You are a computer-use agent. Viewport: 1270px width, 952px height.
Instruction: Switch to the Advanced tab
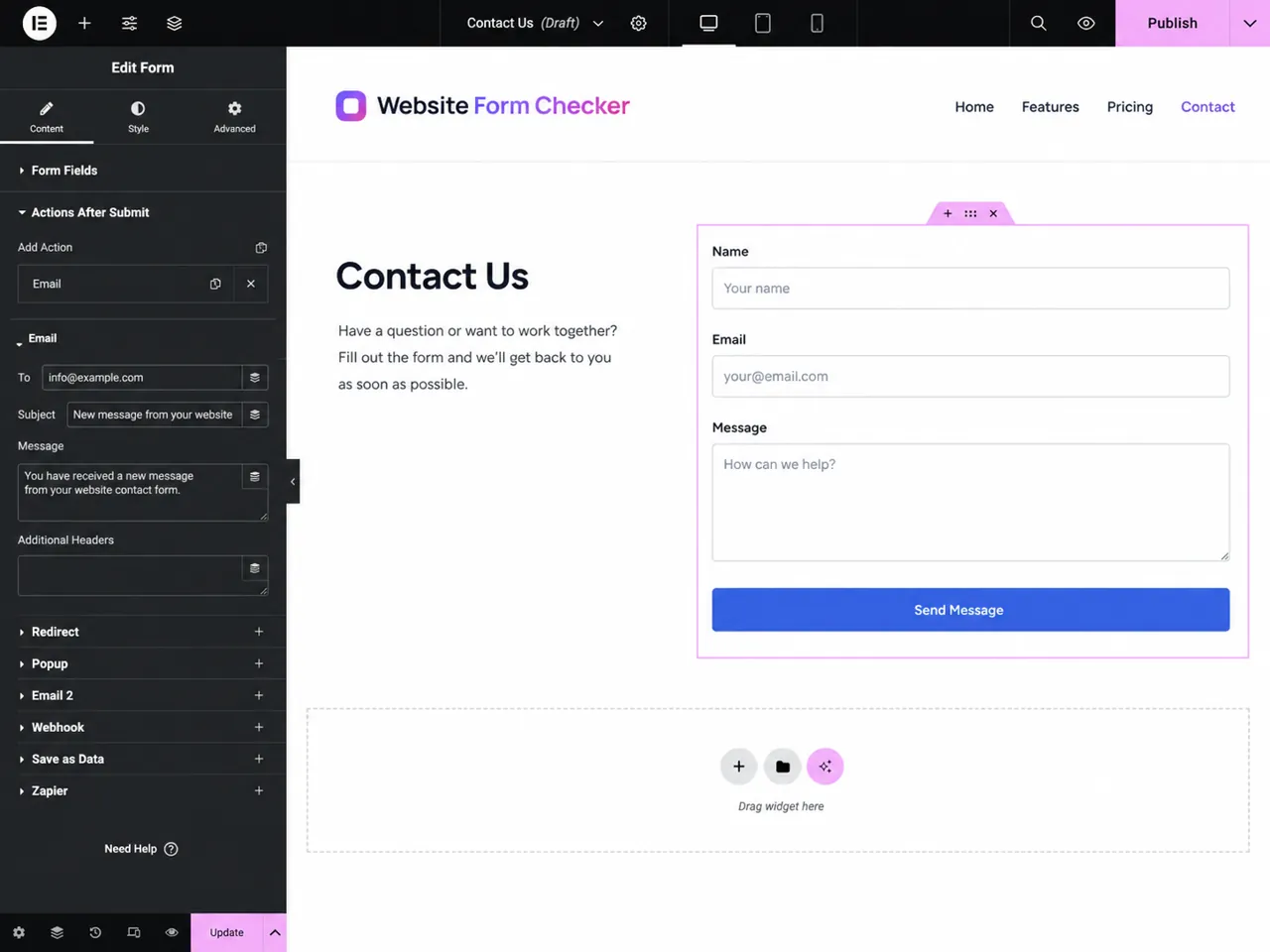coord(234,116)
